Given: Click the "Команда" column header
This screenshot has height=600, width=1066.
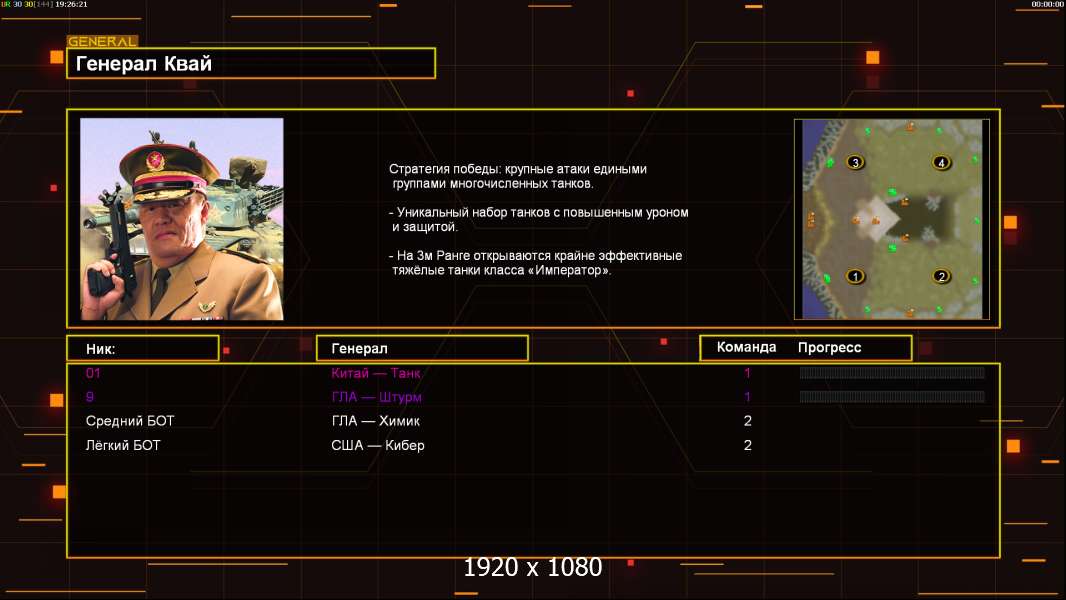Looking at the screenshot, I should (746, 347).
